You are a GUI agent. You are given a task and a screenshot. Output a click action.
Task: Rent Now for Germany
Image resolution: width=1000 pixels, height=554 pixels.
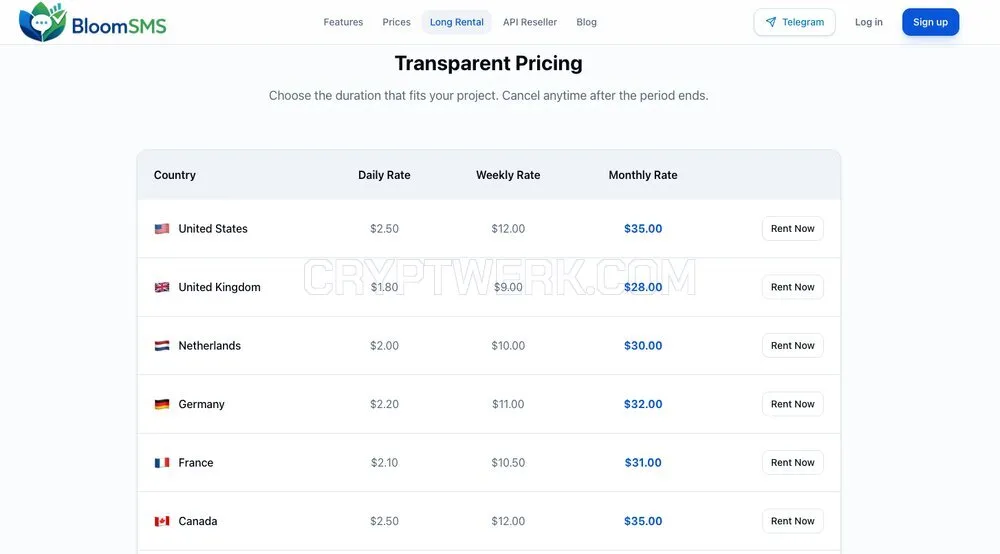pos(793,404)
